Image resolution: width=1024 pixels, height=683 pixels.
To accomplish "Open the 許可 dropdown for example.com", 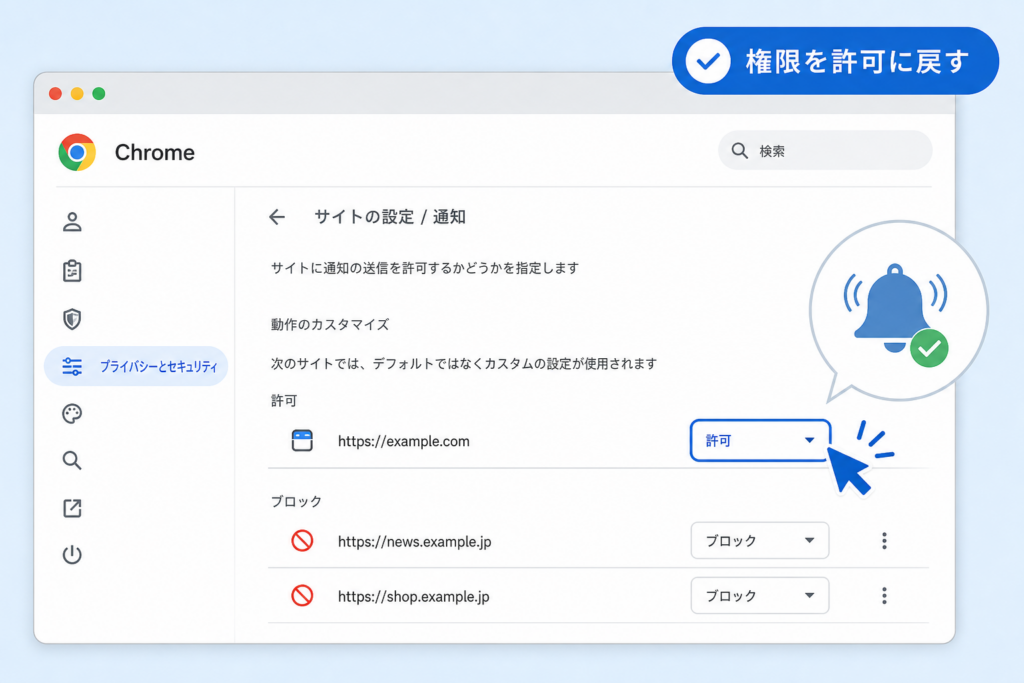I will (760, 441).
